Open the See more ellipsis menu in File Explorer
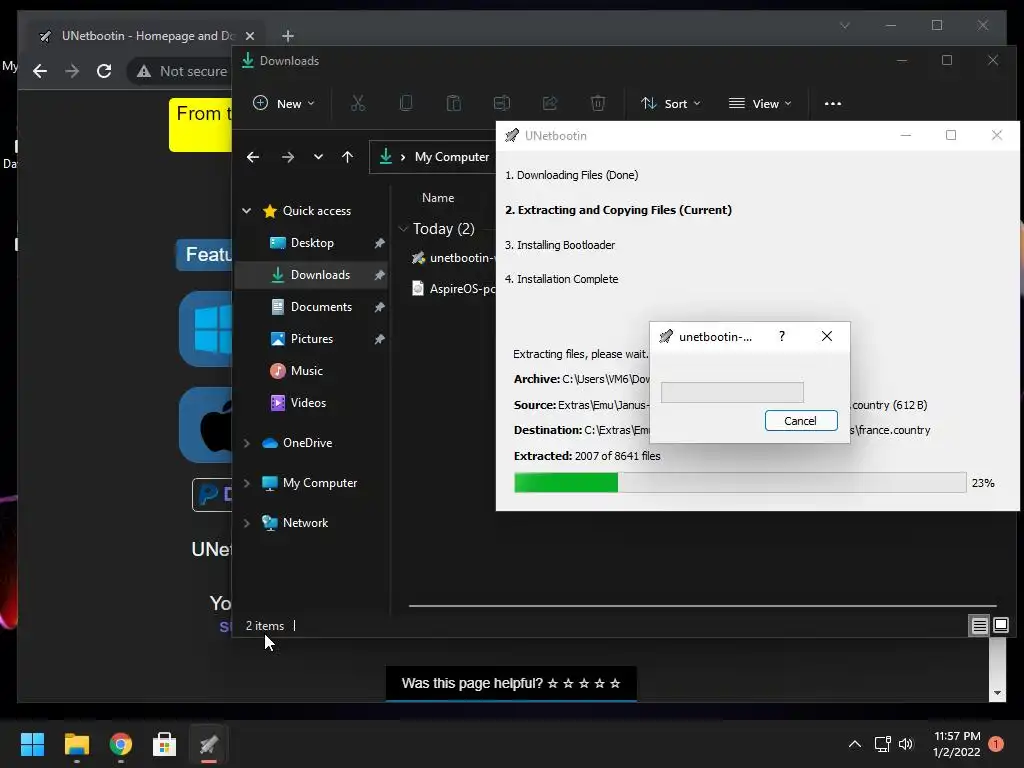The height and width of the screenshot is (768, 1024). (x=833, y=103)
